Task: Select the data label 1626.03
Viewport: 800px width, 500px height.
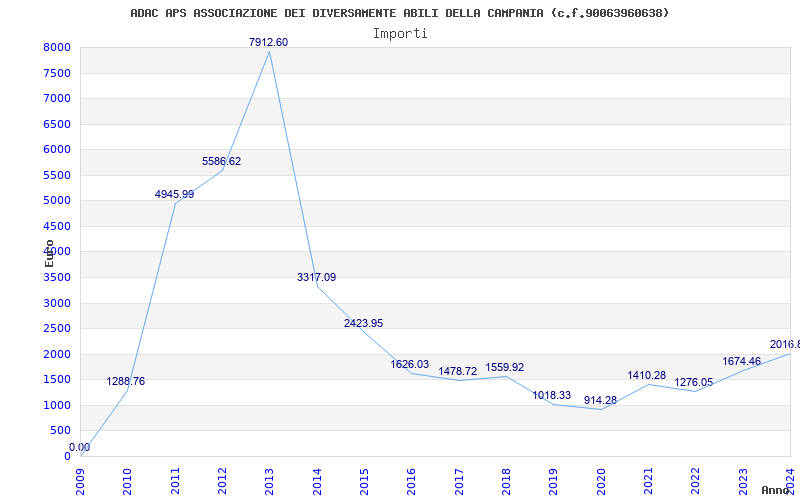Action: pyautogui.click(x=410, y=364)
